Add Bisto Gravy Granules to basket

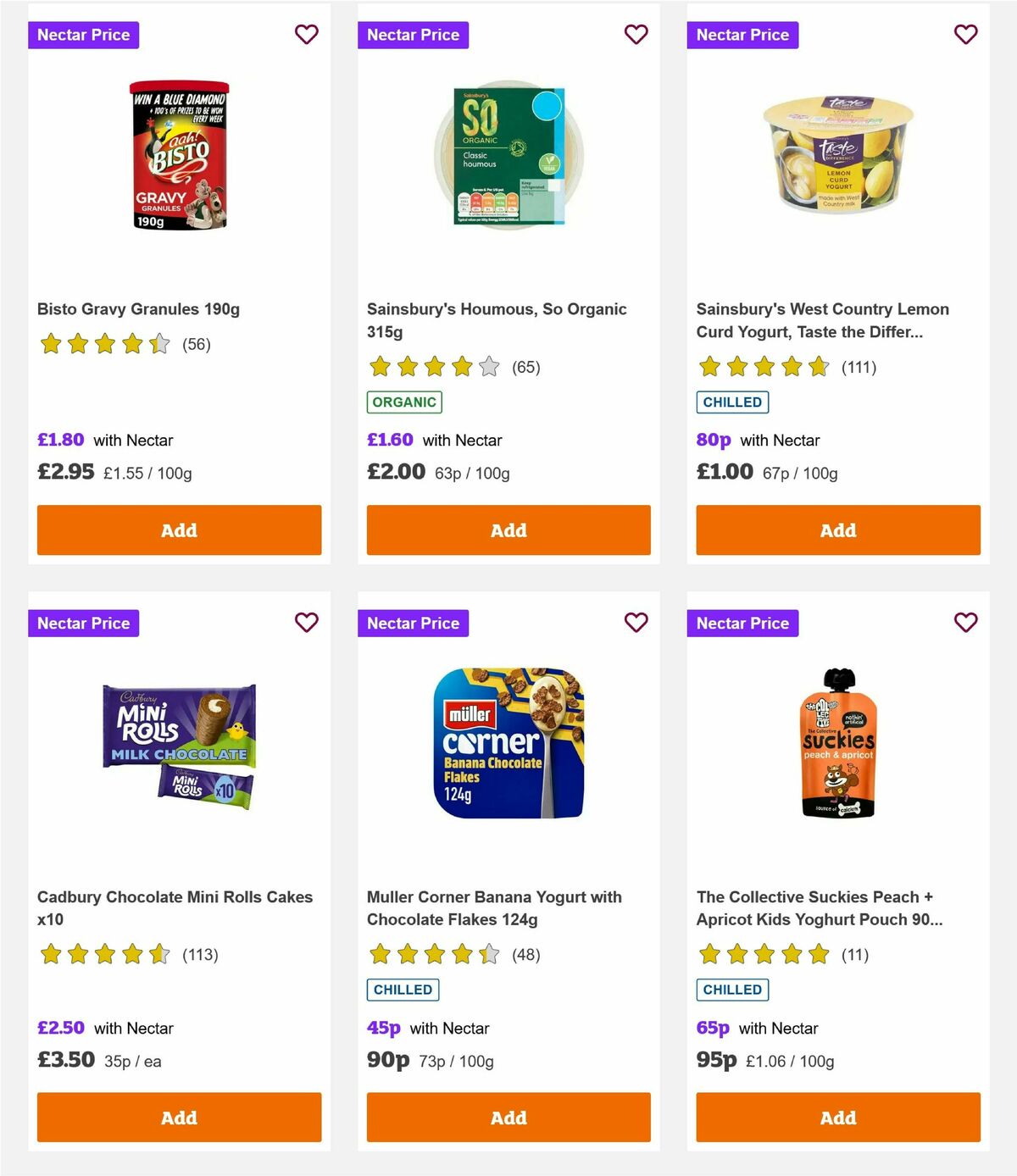point(179,530)
